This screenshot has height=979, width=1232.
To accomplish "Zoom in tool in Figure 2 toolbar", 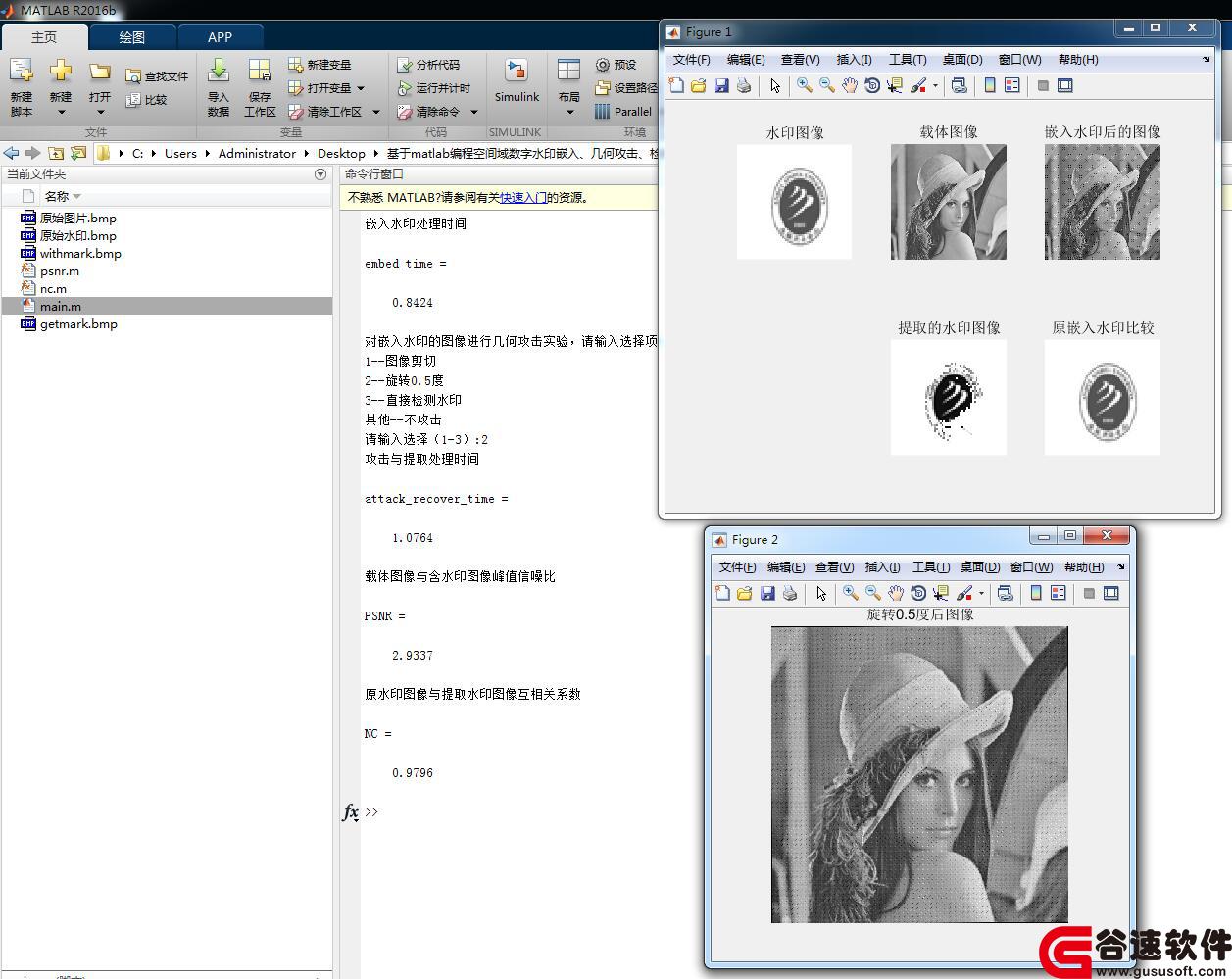I will [851, 594].
